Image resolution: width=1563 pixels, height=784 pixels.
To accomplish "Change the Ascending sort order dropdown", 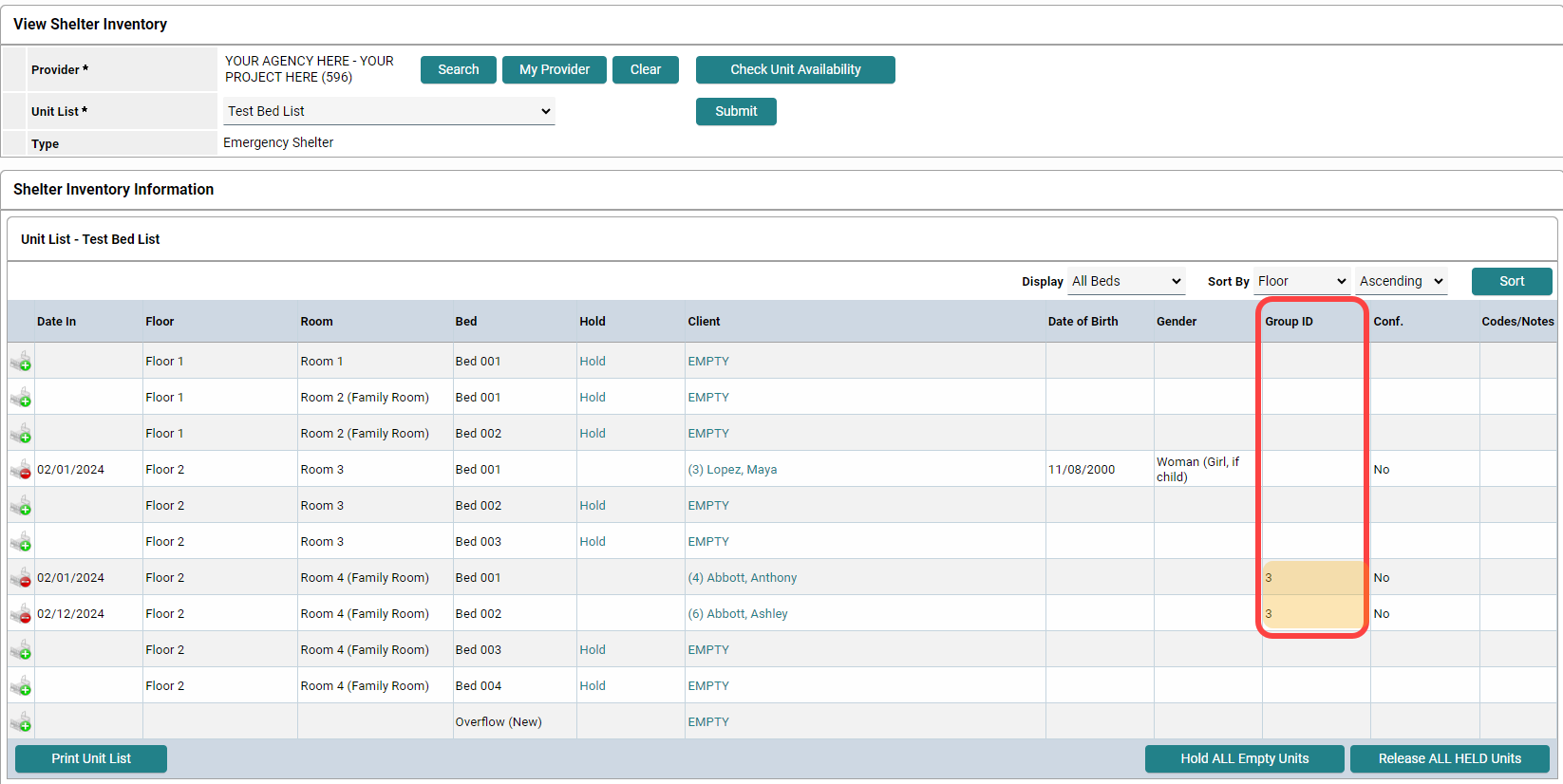I will tap(1402, 281).
